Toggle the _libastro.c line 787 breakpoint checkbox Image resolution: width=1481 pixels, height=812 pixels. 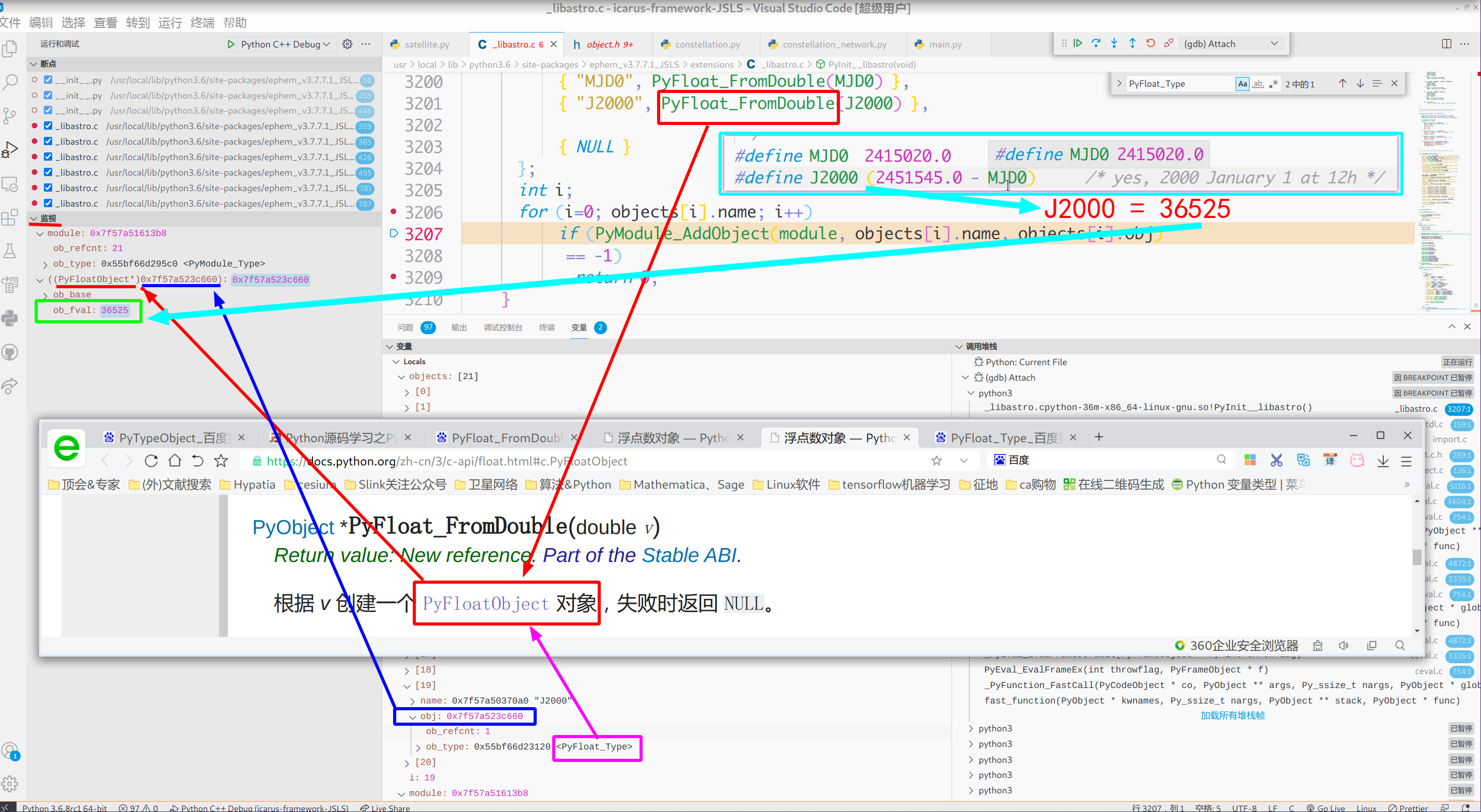48,203
